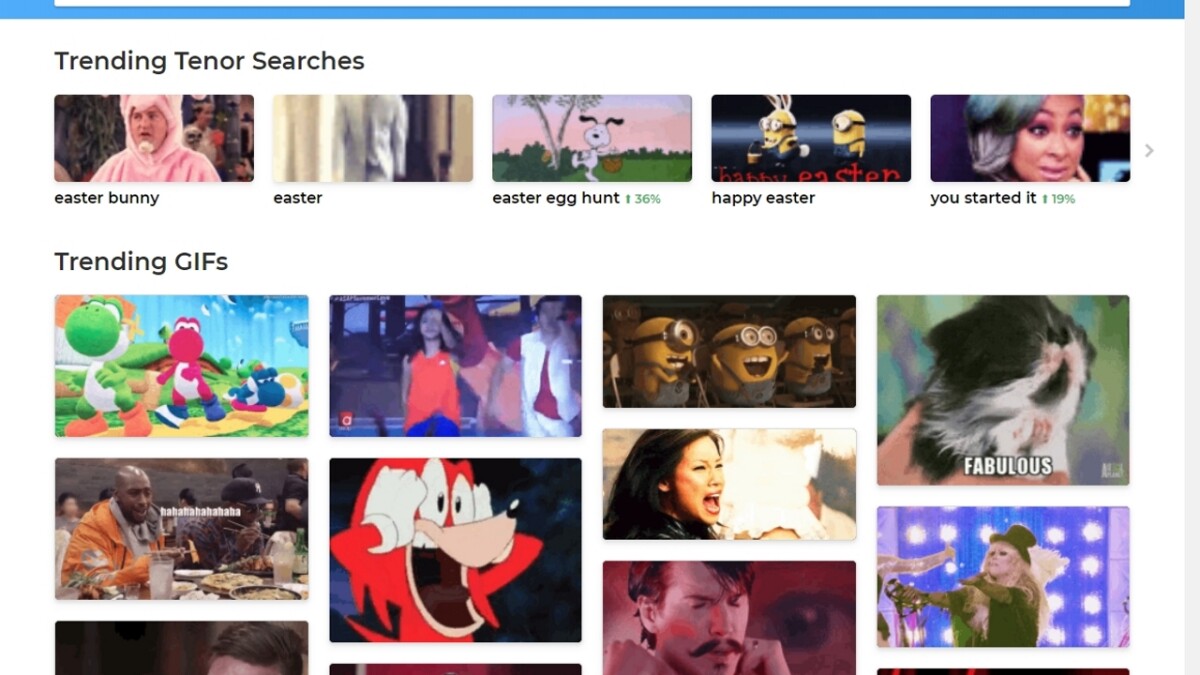Click the 'happy easter' text label
Image resolution: width=1200 pixels, height=675 pixels.
(763, 198)
